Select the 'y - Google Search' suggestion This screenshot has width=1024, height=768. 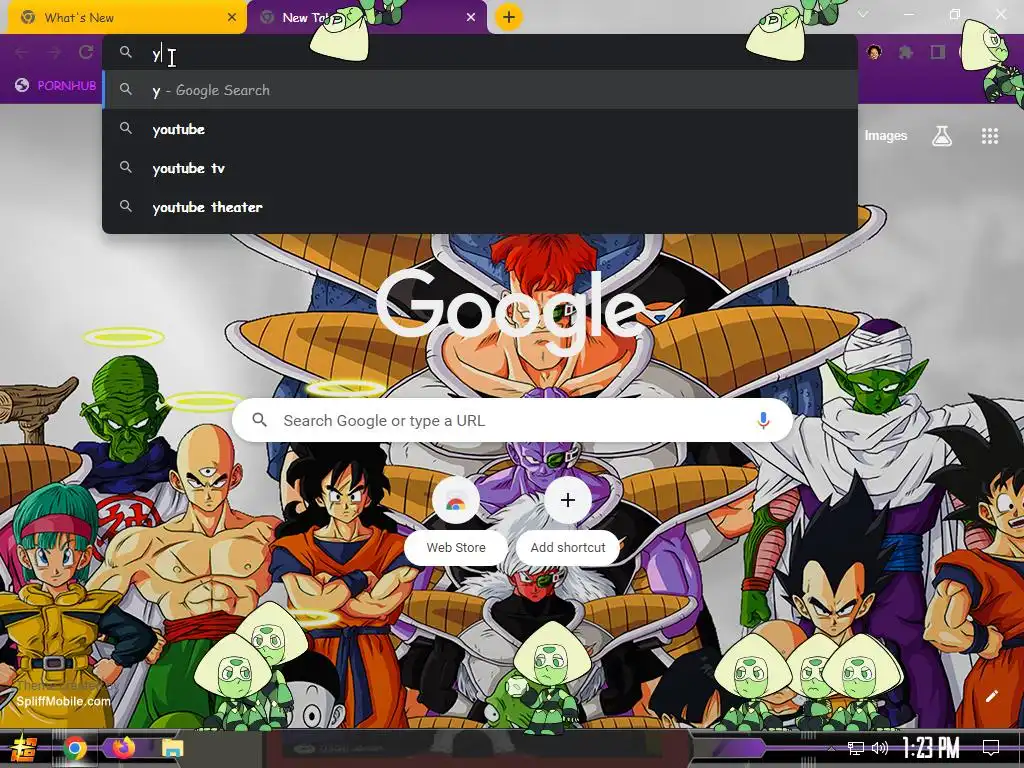pyautogui.click(x=480, y=90)
